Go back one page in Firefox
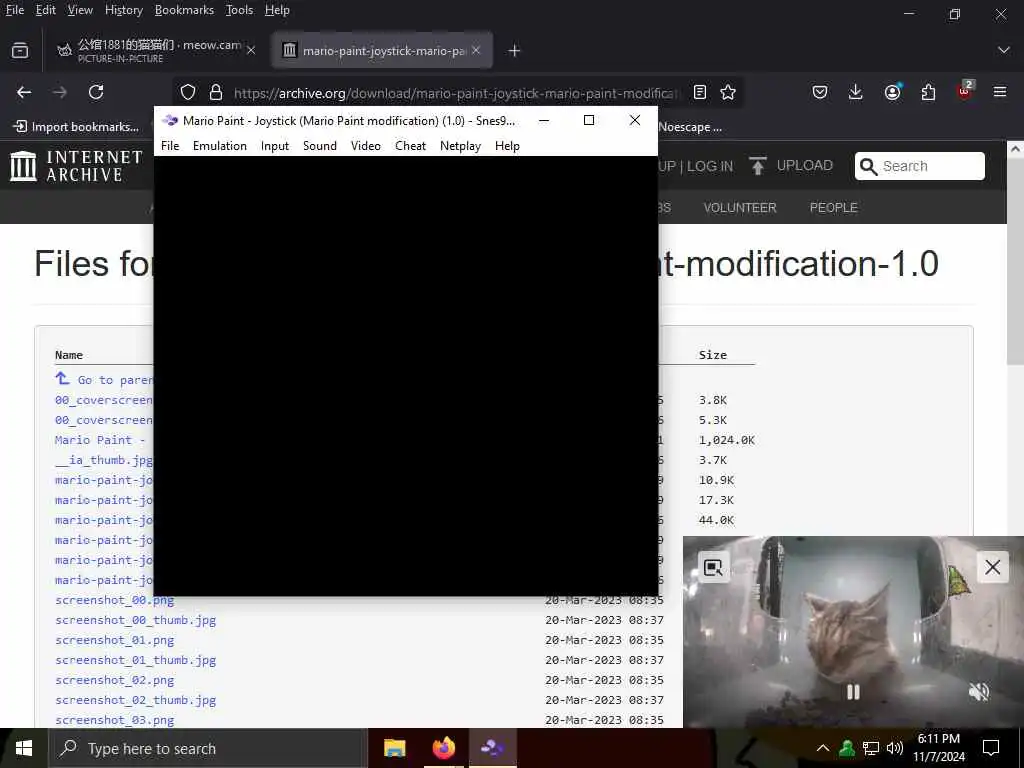 tap(24, 92)
